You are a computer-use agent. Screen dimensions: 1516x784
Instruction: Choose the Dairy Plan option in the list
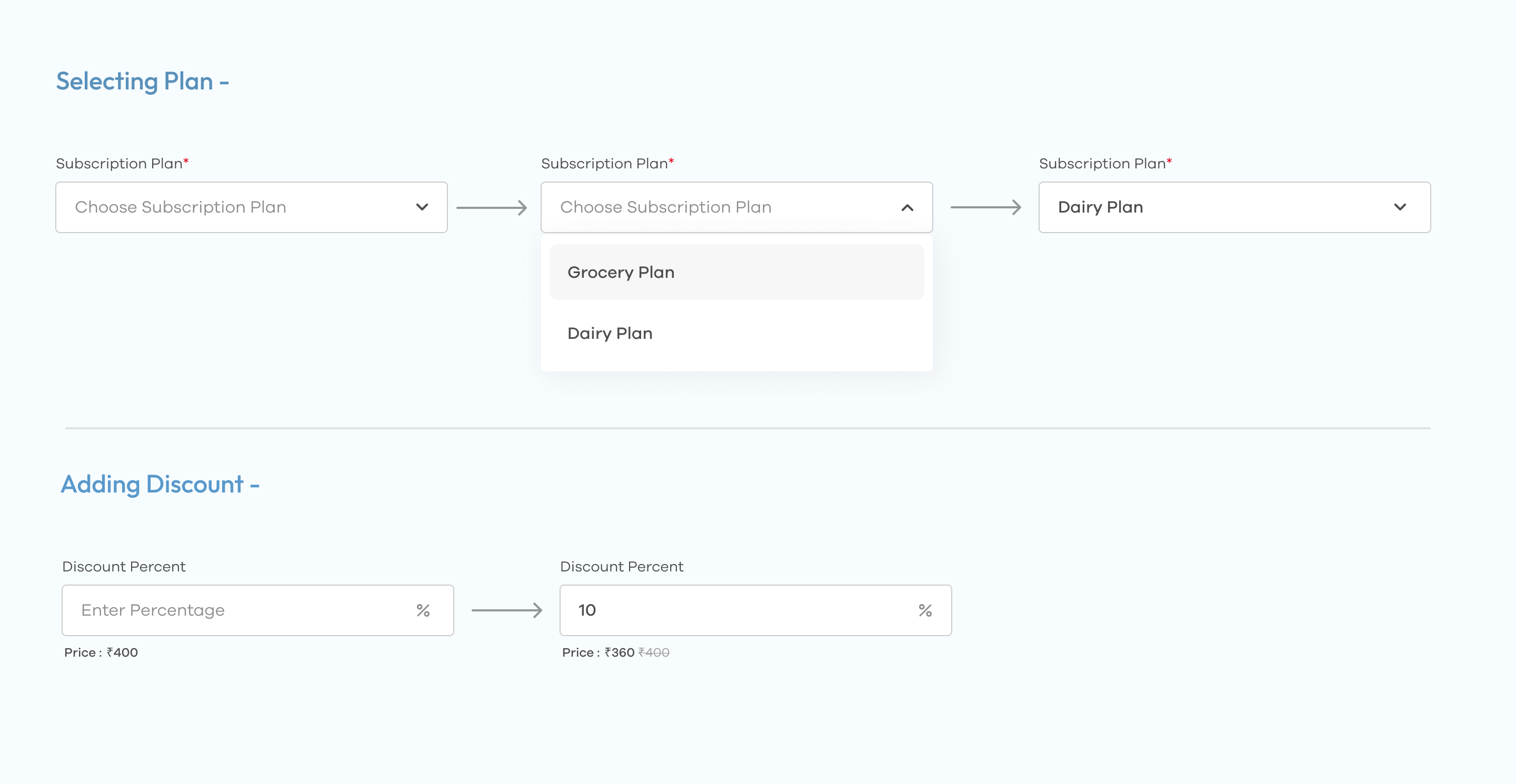pos(736,334)
